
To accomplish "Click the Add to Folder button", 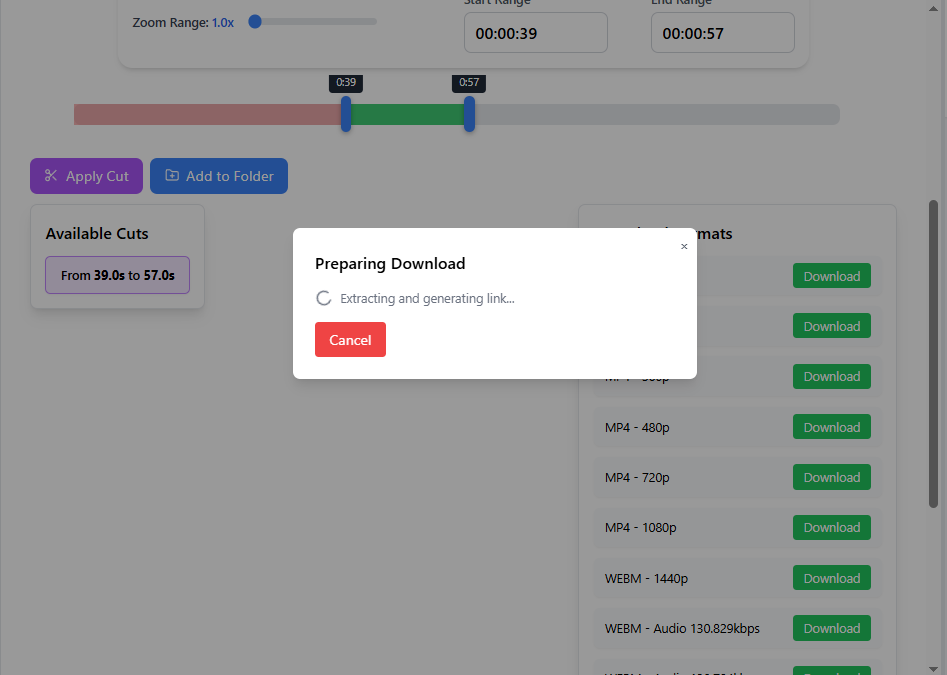I will 219,176.
